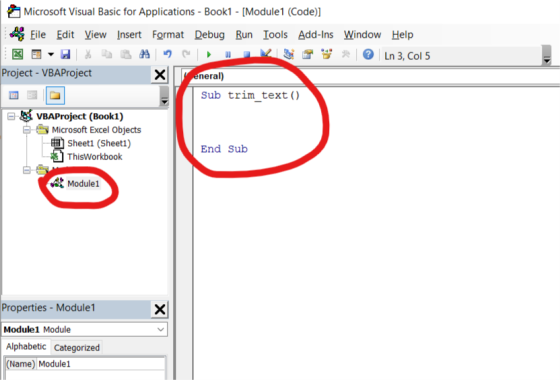Click the Redo toolbar icon
This screenshot has width=560, height=380.
coord(186,54)
